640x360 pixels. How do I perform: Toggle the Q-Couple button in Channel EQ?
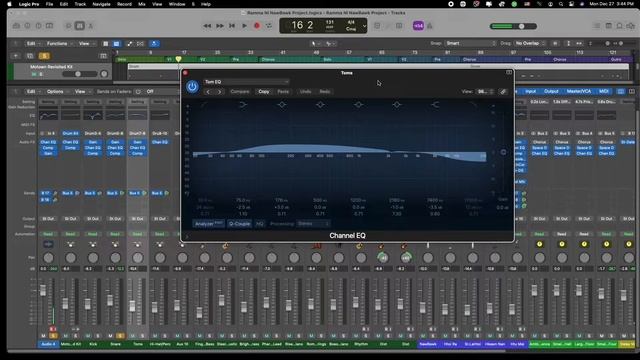click(x=240, y=224)
